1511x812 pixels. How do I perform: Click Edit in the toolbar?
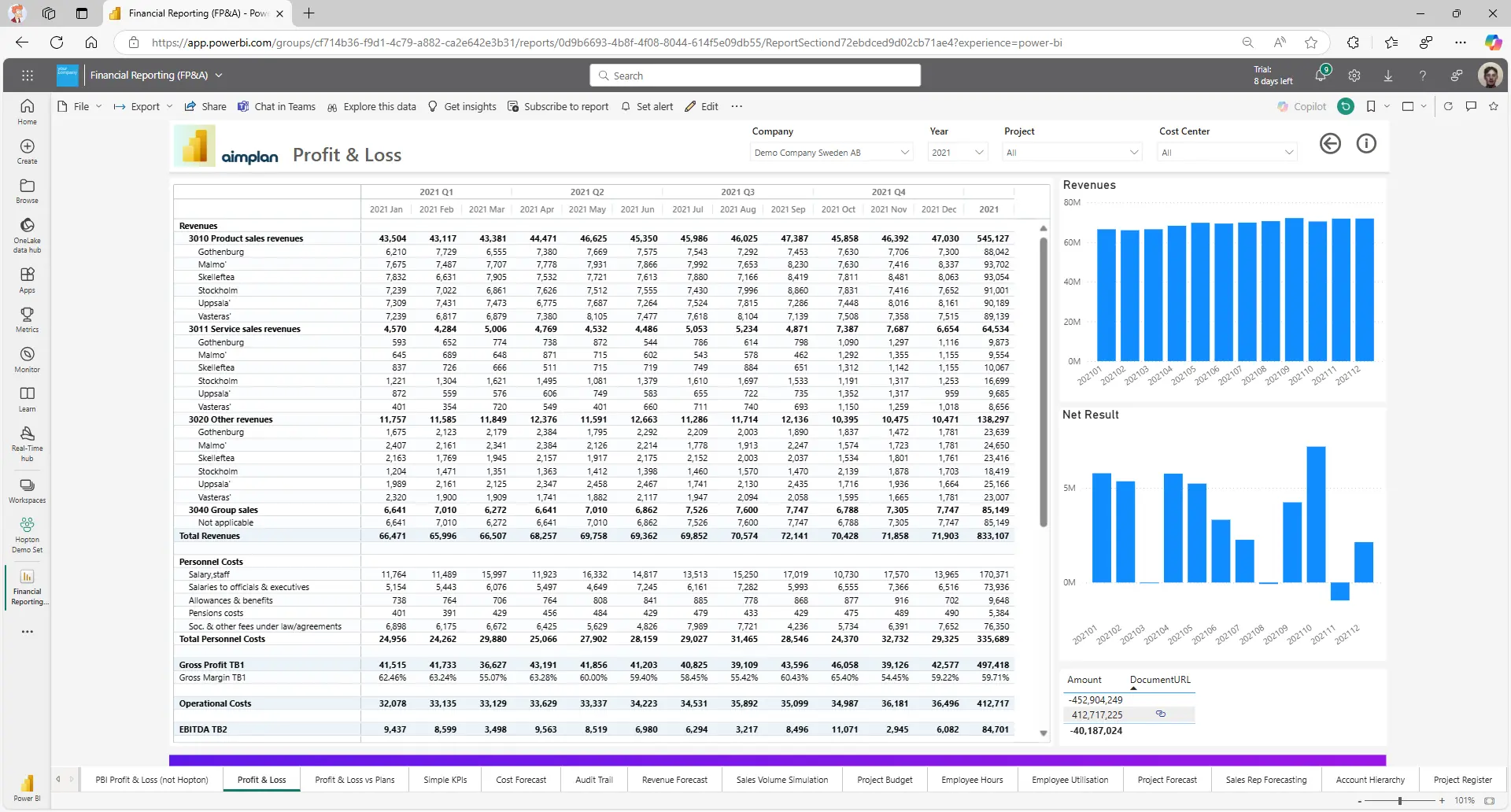pyautogui.click(x=701, y=106)
